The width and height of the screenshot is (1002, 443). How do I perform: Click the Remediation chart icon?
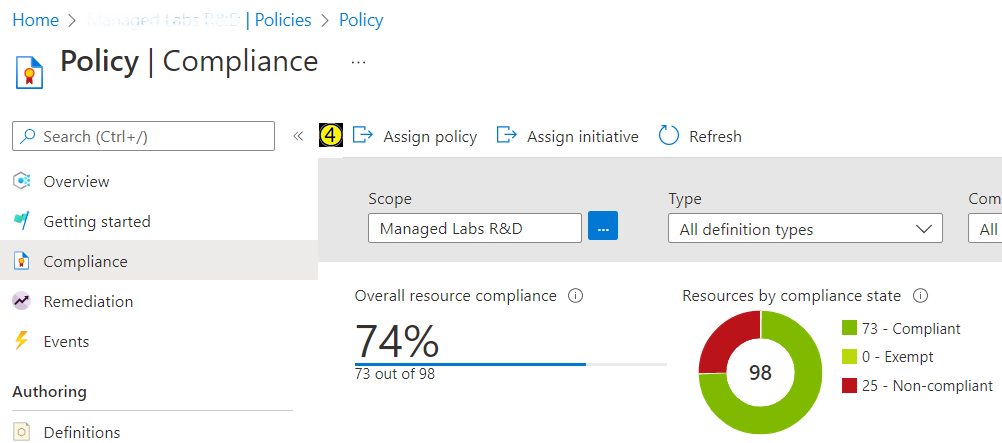pos(22,301)
